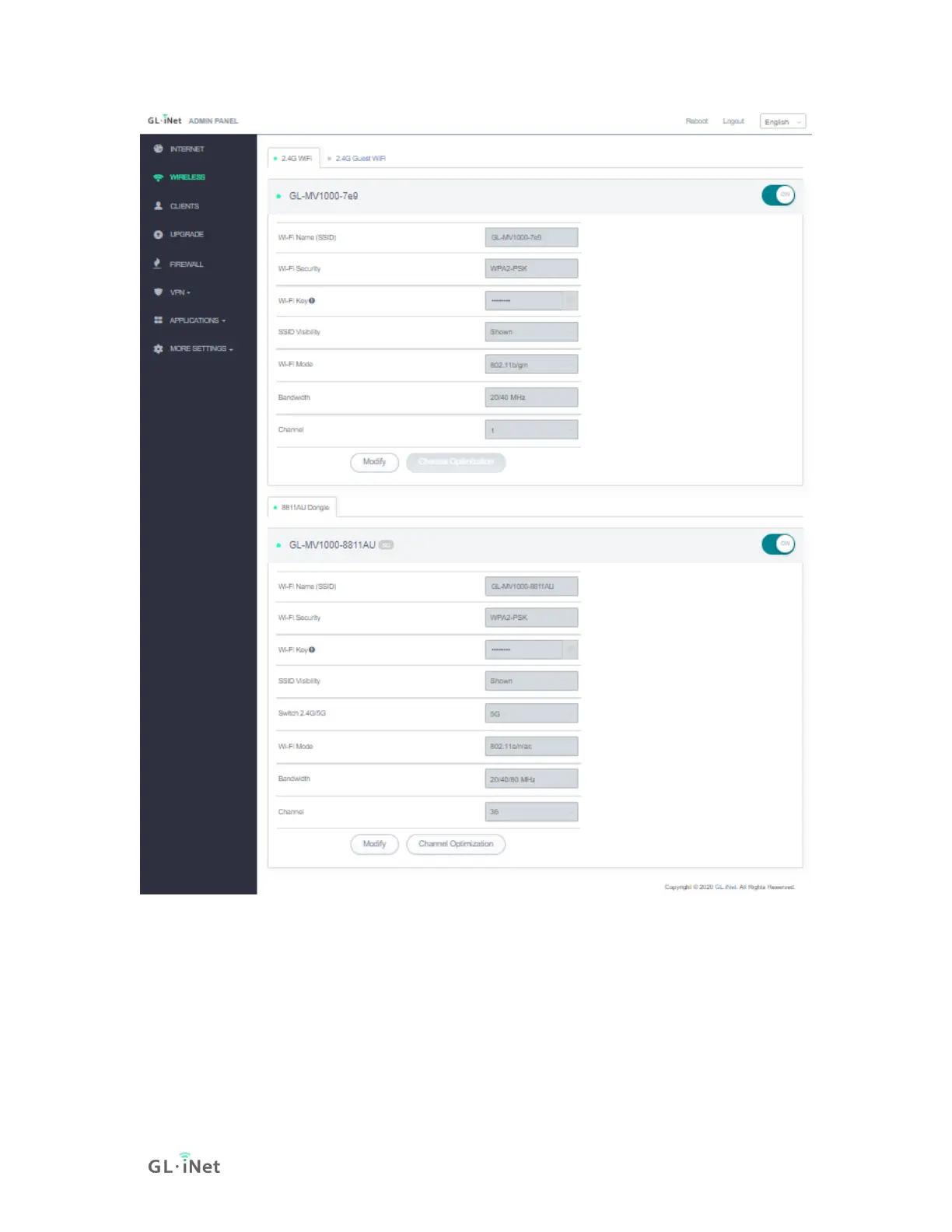Click Channel Optimization for GL-MV1000-8811AU
952x1232 pixels.
pyautogui.click(x=456, y=844)
